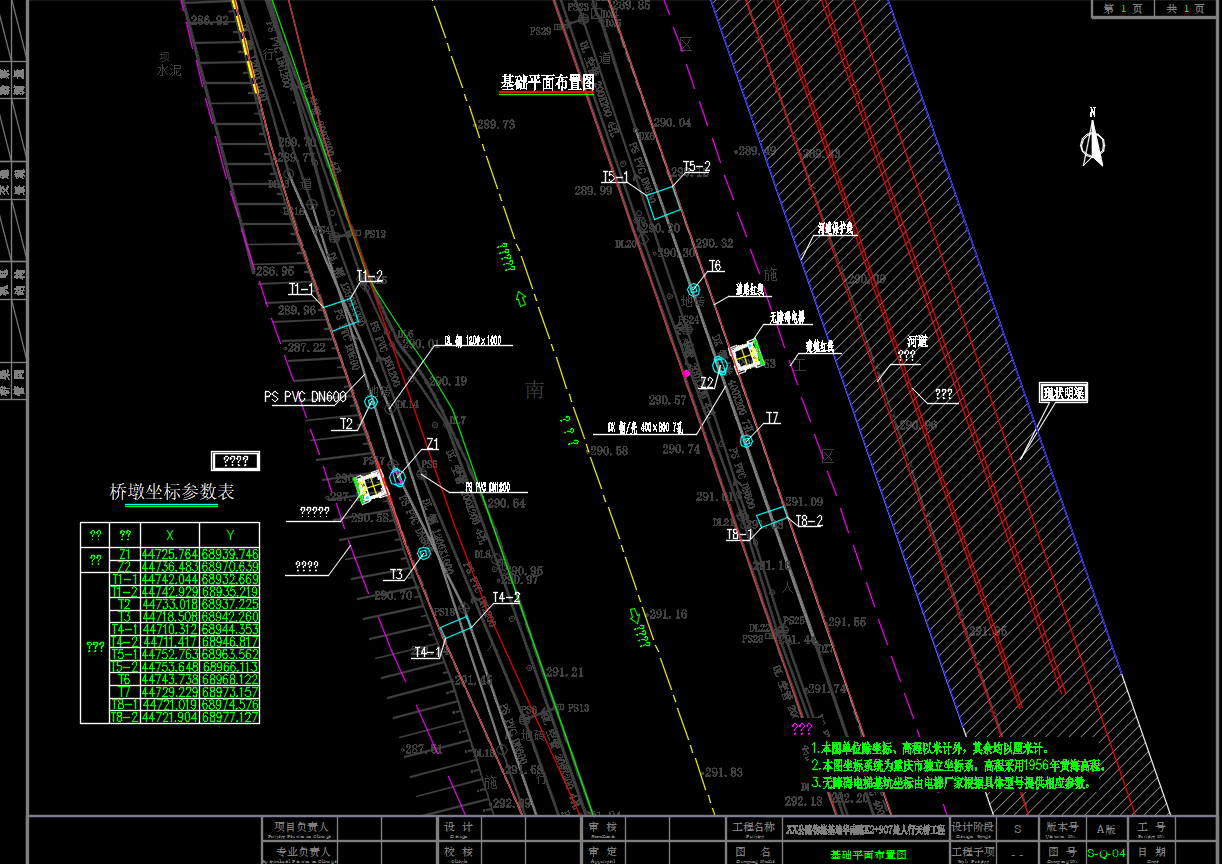Select the first green note line

[930, 748]
